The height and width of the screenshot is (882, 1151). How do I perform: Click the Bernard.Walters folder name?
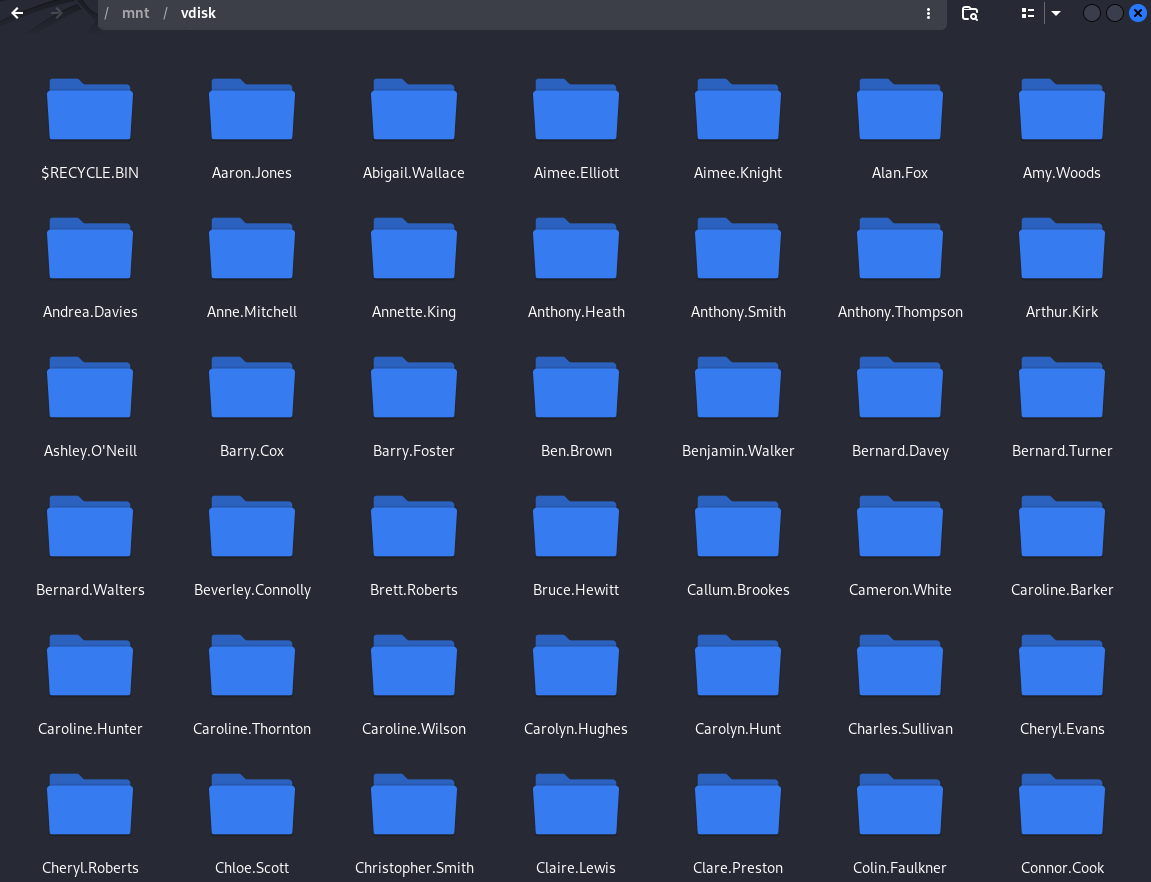[x=90, y=590]
